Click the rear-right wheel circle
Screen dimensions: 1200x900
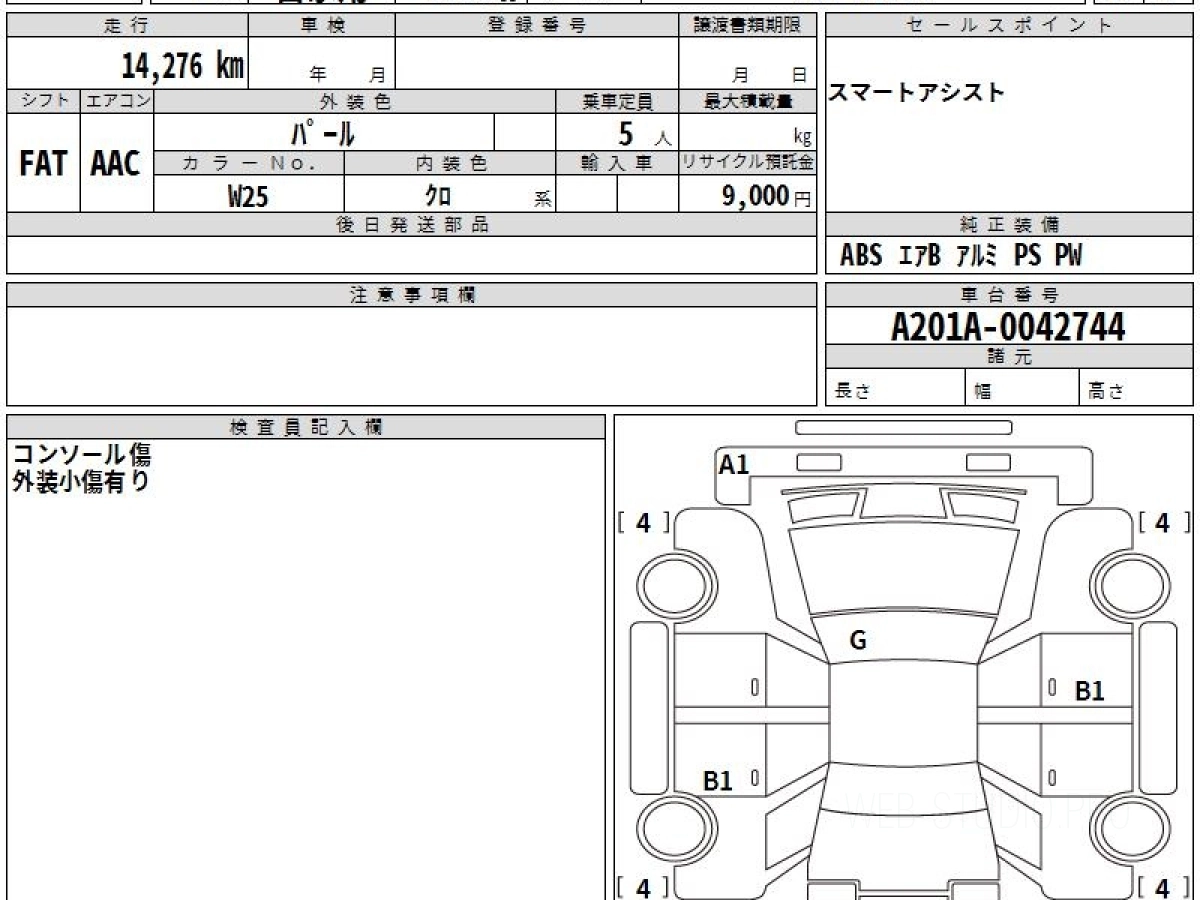point(1128,828)
